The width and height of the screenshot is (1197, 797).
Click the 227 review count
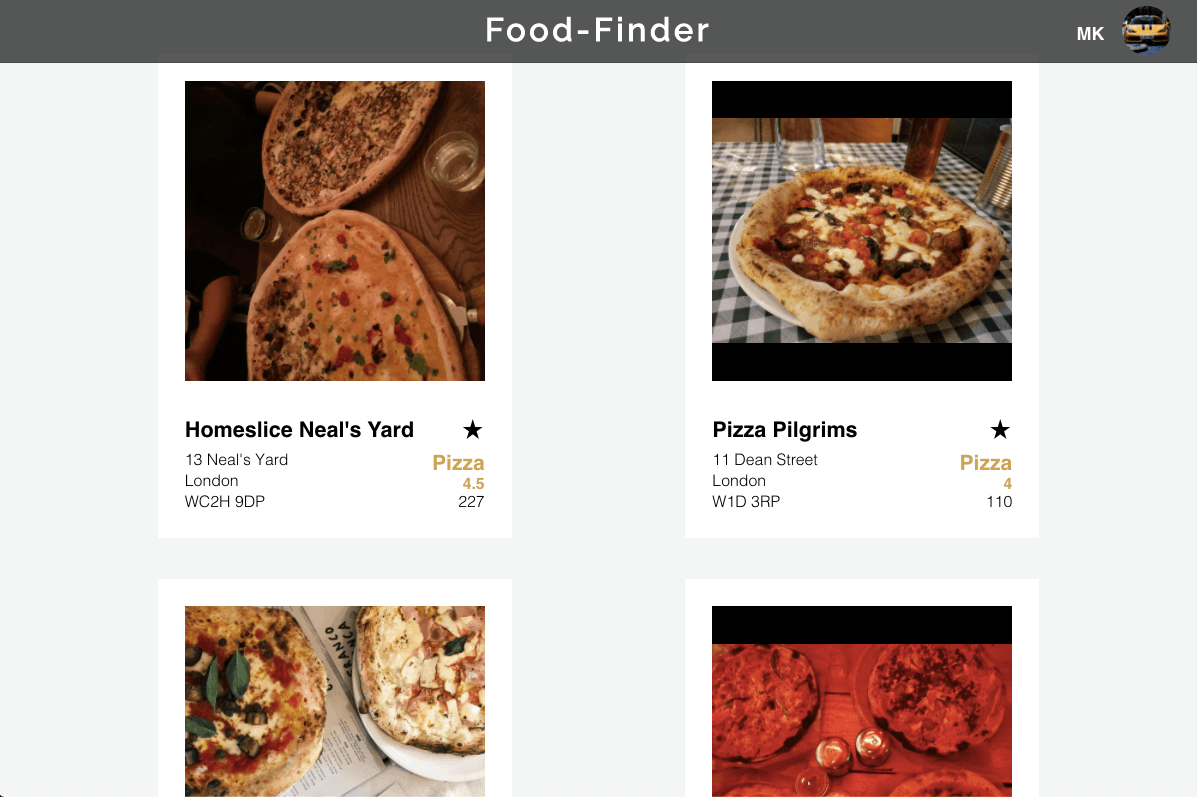(471, 502)
